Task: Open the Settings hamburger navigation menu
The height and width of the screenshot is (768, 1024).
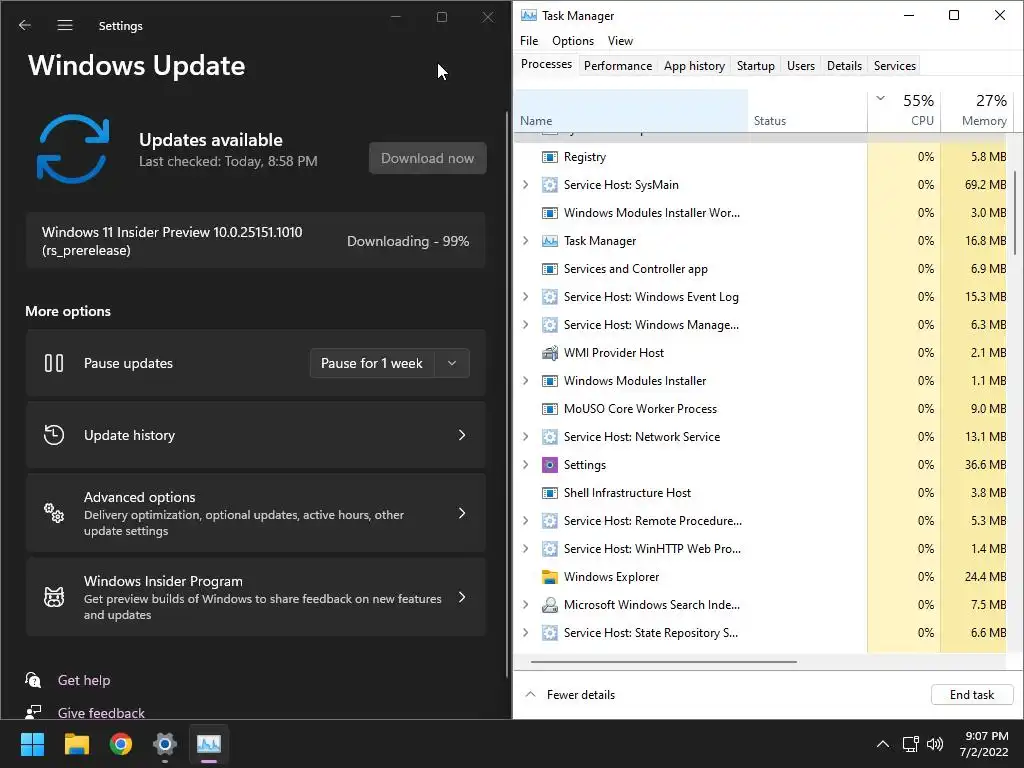Action: [65, 25]
